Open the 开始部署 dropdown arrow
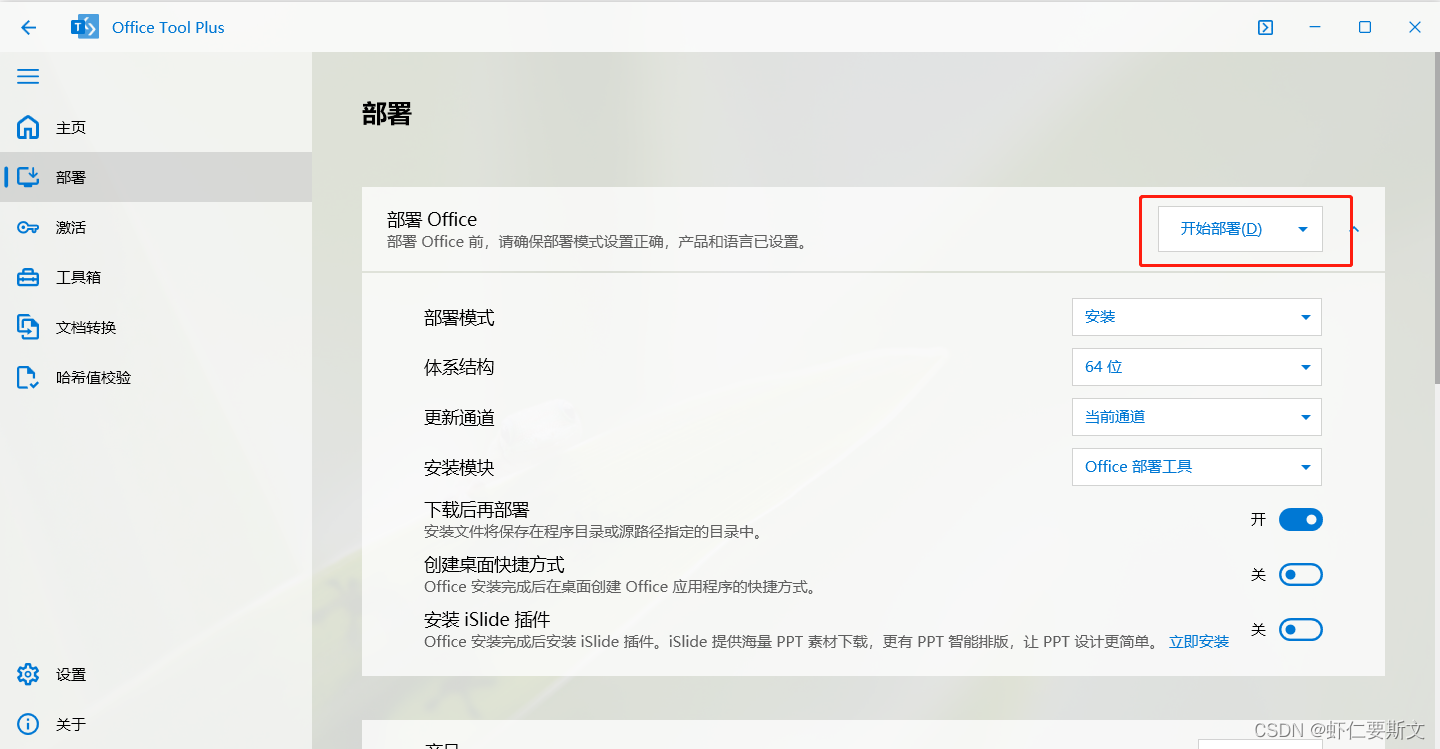The height and width of the screenshot is (749, 1440). click(x=1303, y=229)
